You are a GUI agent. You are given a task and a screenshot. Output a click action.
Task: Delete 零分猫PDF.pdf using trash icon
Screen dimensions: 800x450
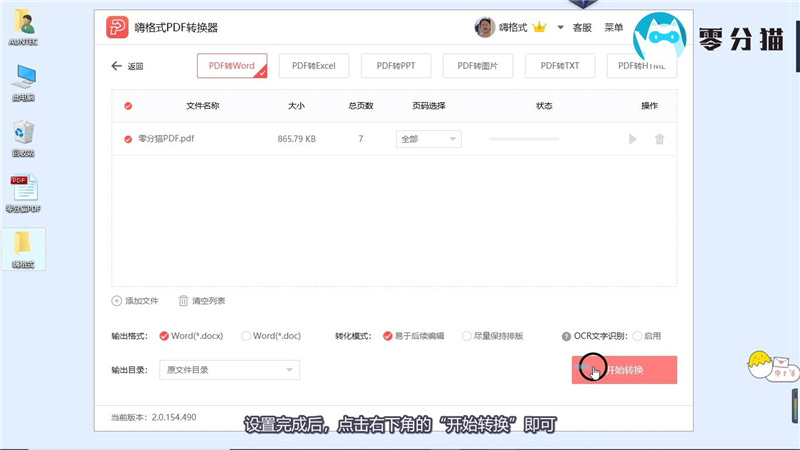(x=660, y=139)
